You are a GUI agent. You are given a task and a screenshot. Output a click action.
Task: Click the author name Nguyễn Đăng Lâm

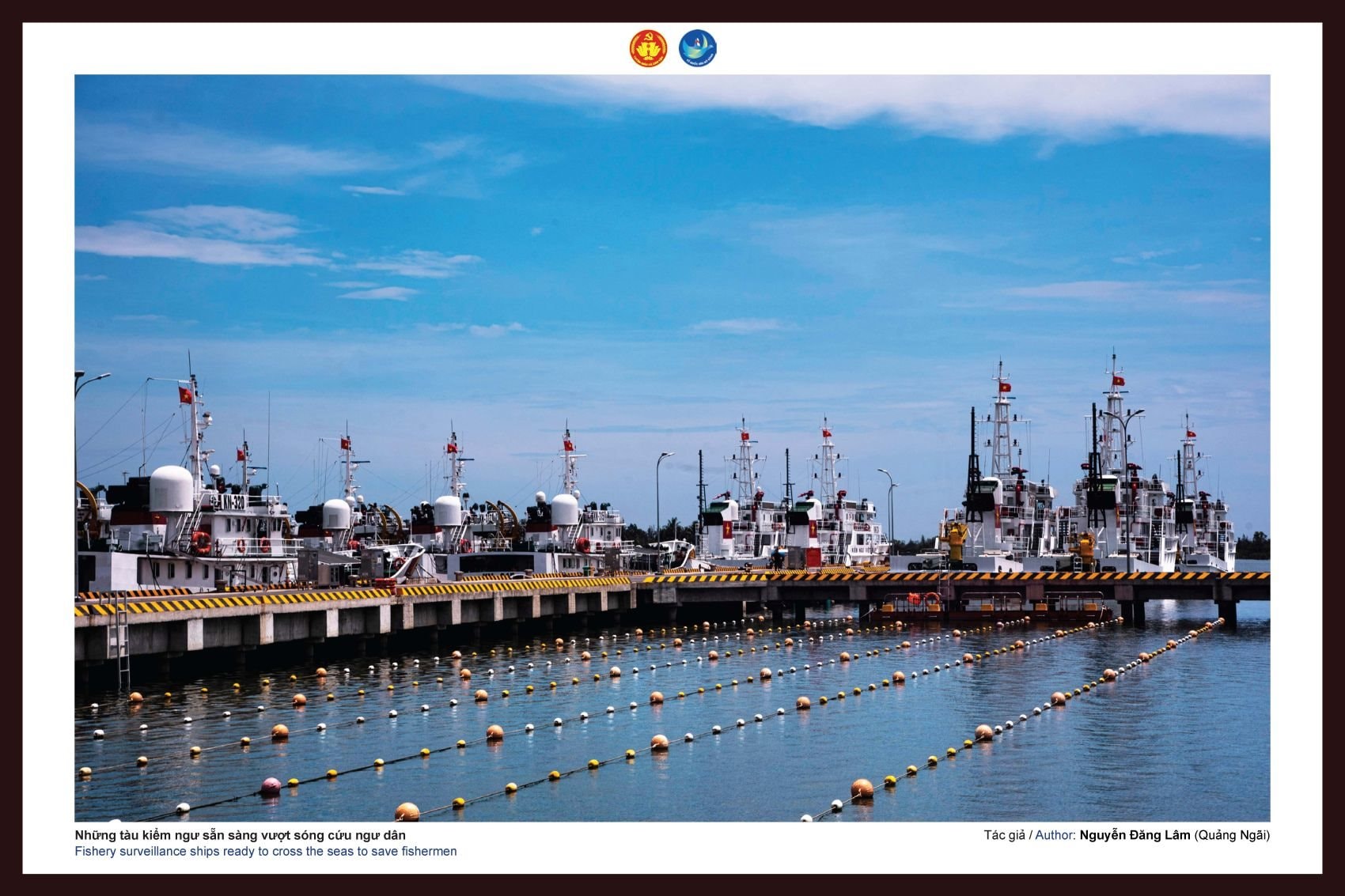pyautogui.click(x=1134, y=835)
